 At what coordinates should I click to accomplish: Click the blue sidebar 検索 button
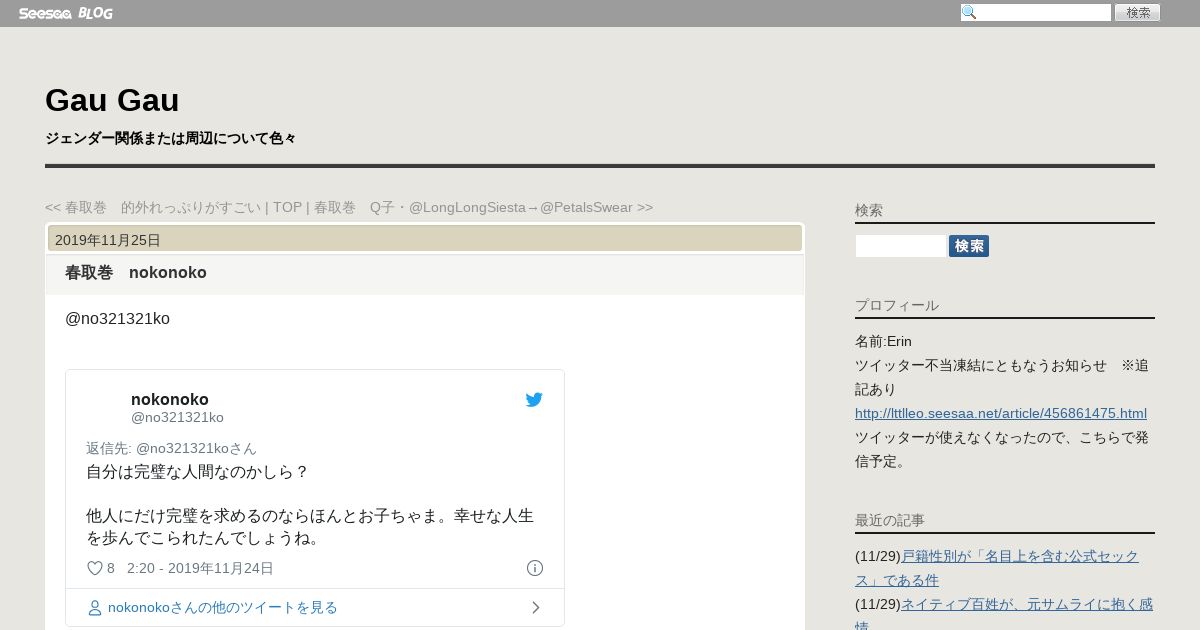pyautogui.click(x=969, y=246)
